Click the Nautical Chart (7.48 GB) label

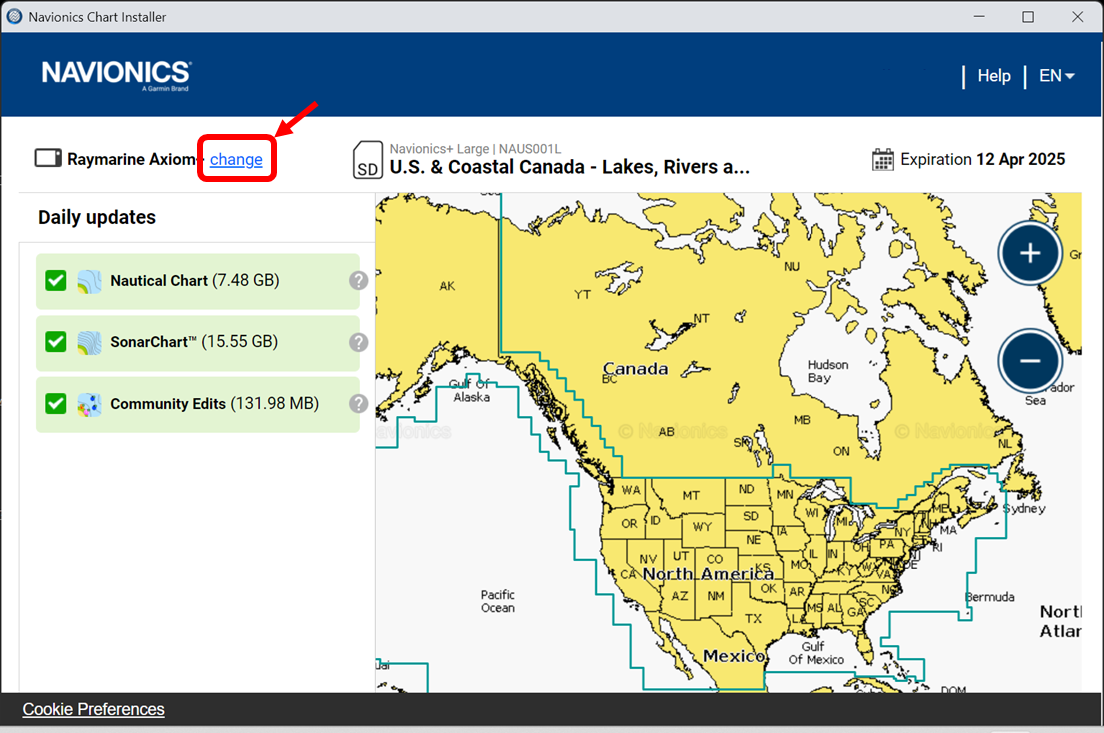[x=194, y=280]
